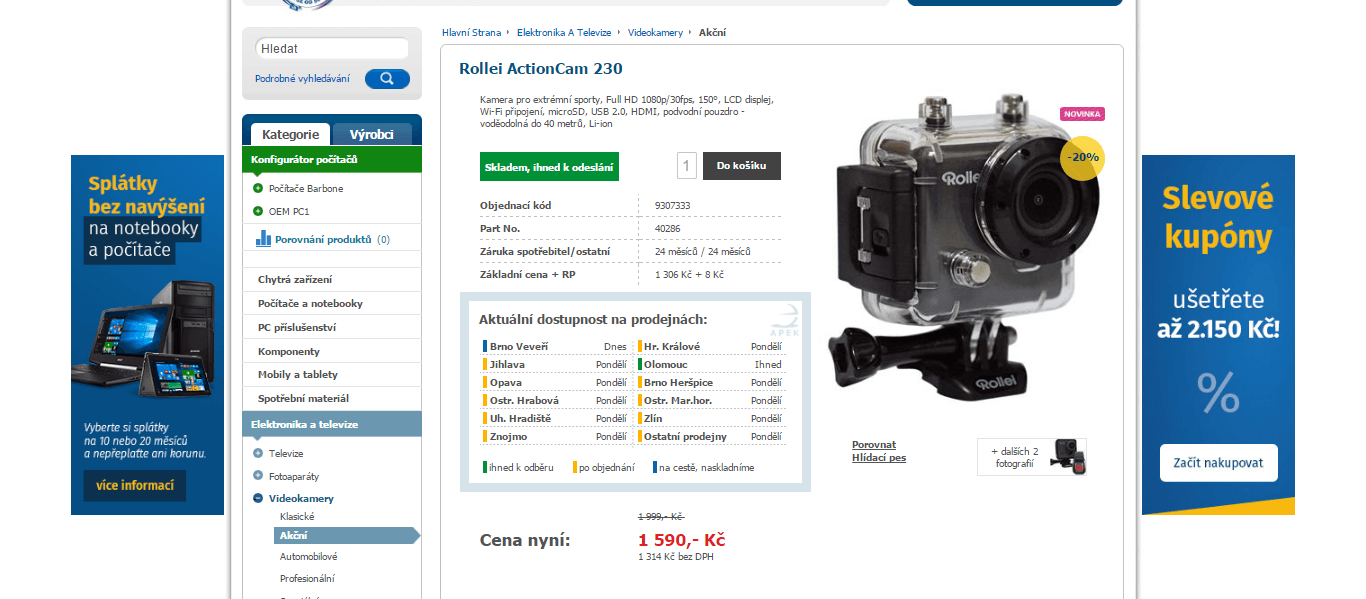1366x599 pixels.
Task: Select Olomouc store row
Action: [x=711, y=365]
